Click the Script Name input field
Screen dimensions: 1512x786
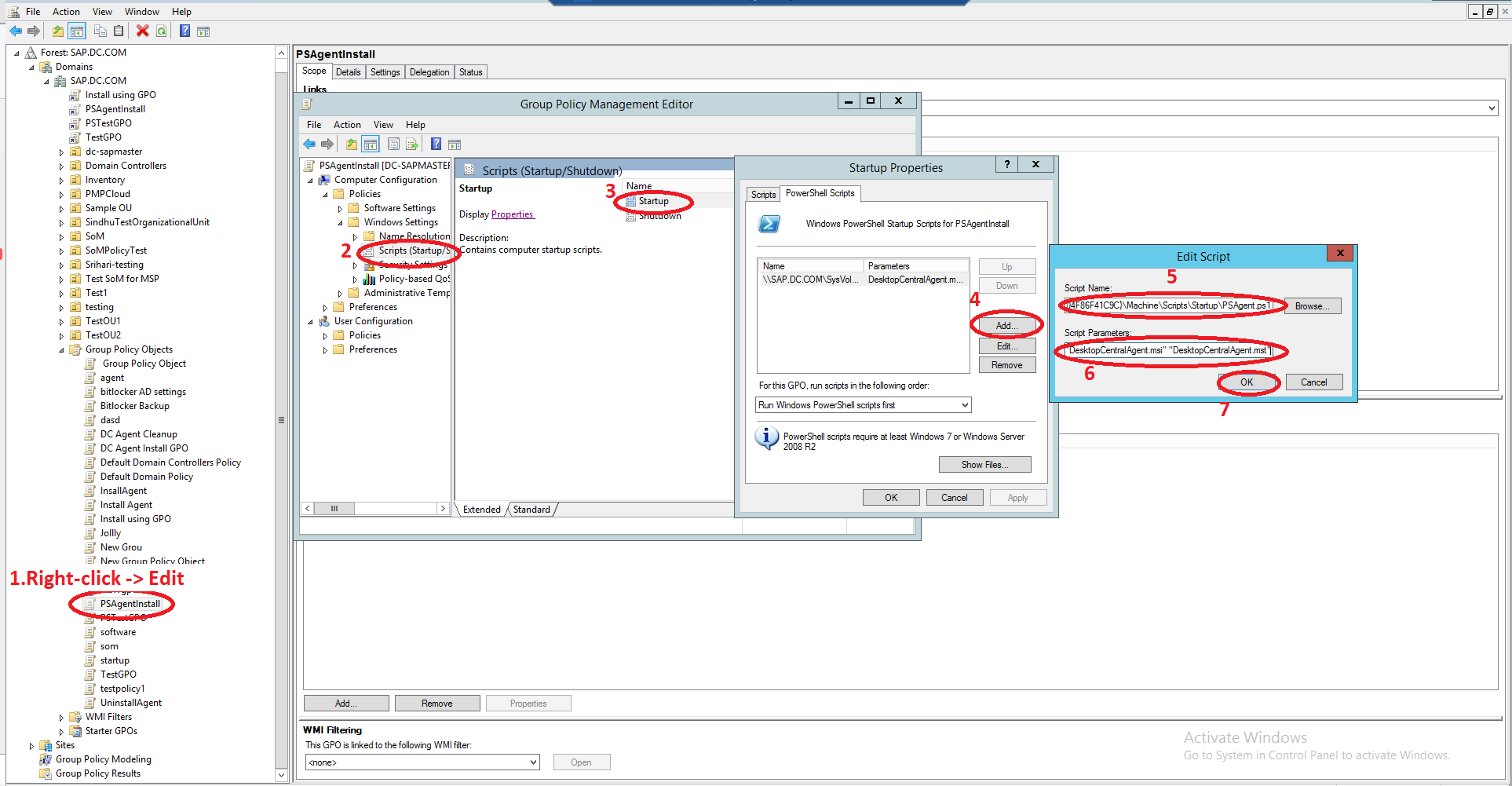pyautogui.click(x=1169, y=306)
